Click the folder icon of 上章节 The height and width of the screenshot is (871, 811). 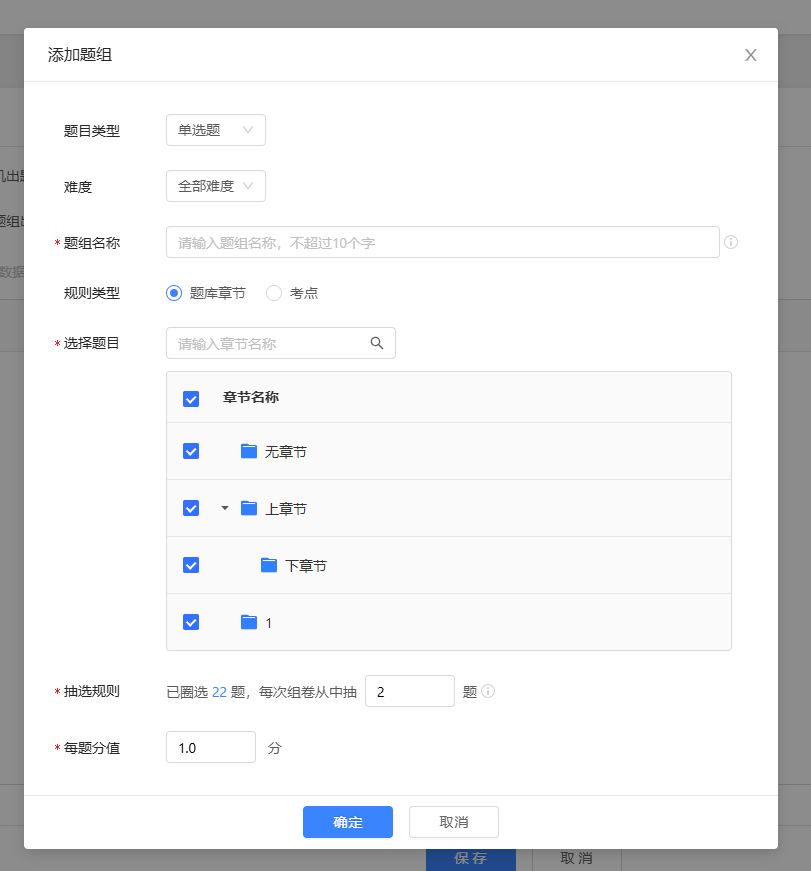[x=249, y=508]
